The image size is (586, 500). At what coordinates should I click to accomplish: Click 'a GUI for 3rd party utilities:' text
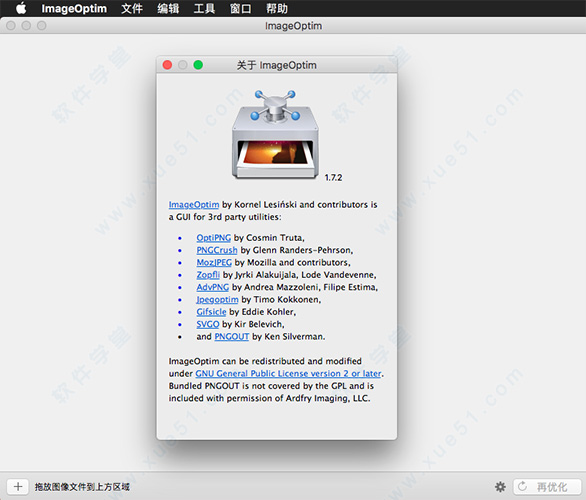click(x=225, y=217)
